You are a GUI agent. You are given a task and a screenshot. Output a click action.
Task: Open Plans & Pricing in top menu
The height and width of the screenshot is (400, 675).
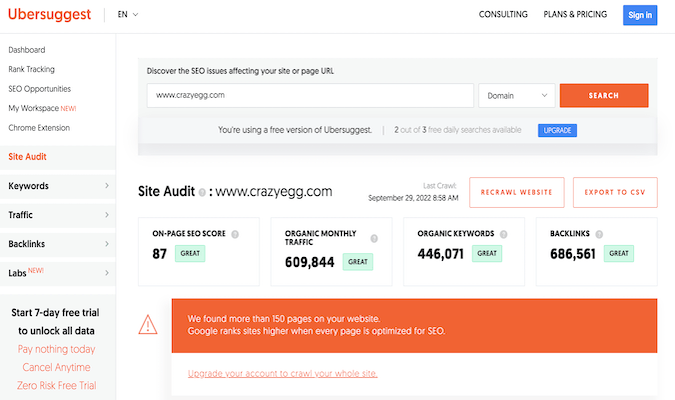(577, 15)
